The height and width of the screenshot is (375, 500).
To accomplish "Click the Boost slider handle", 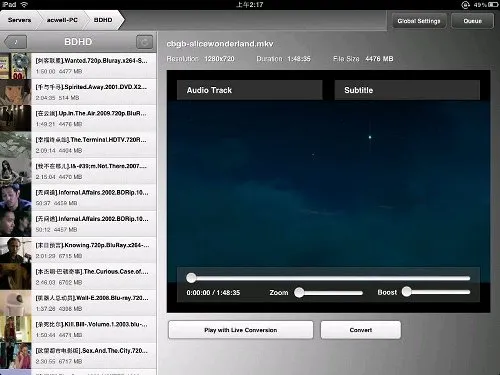I will pos(406,292).
